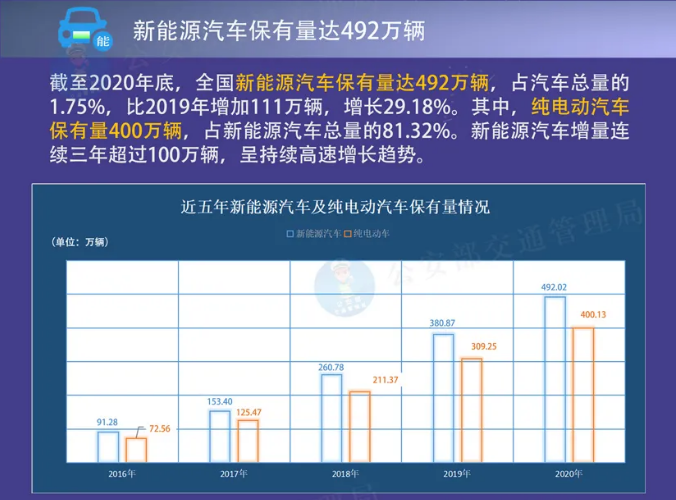
Task: Click the orange 纯电动车 legend marker
Action: pyautogui.click(x=348, y=233)
